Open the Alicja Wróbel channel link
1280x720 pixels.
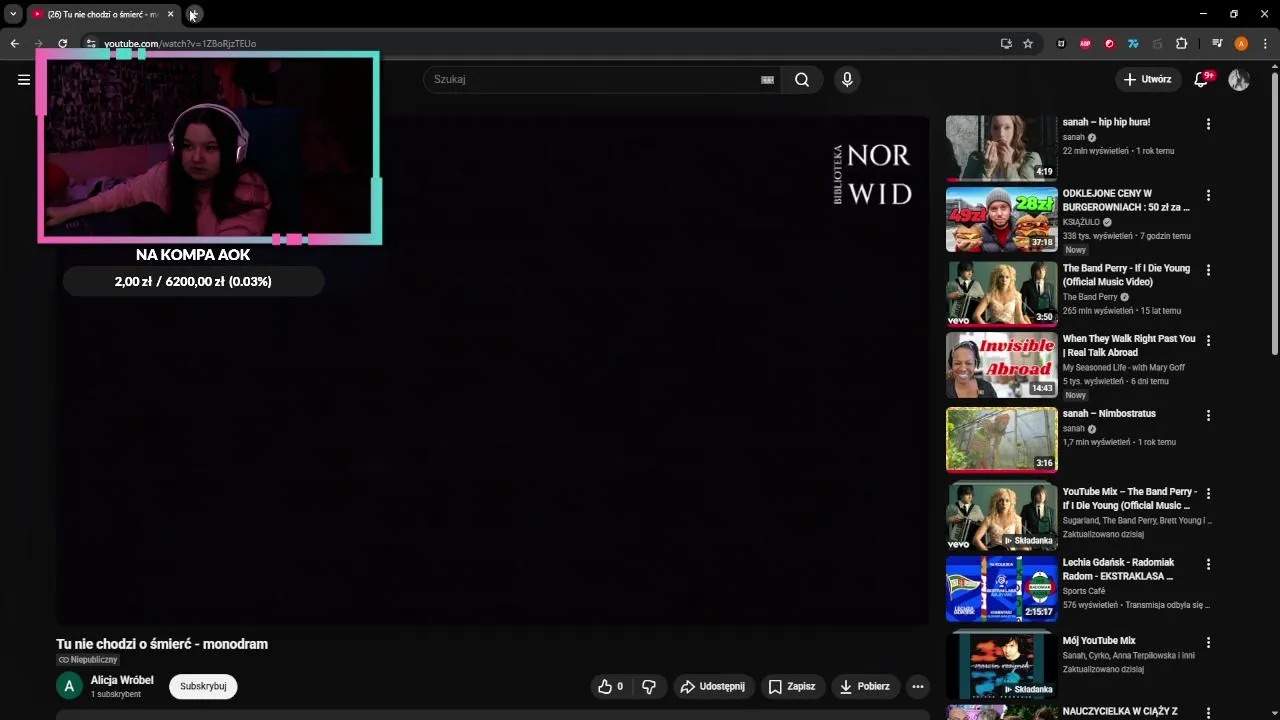click(122, 680)
